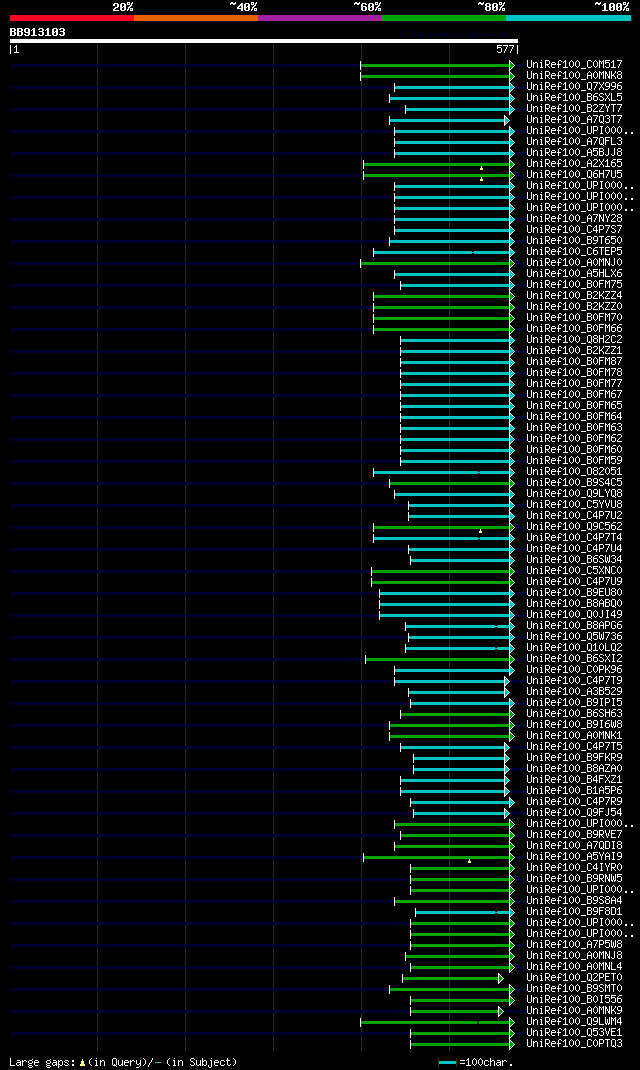The width and height of the screenshot is (640, 1070).
Task: Click the cyan 100char scale bar legend
Action: click(447, 1062)
